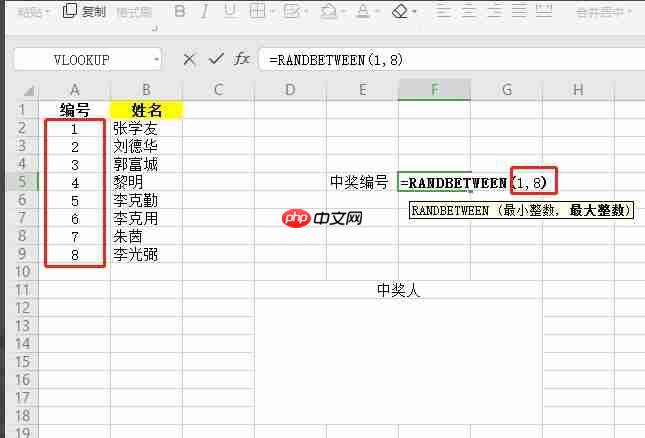Open the fill color dropdown arrow
The image size is (645, 438).
343,12
